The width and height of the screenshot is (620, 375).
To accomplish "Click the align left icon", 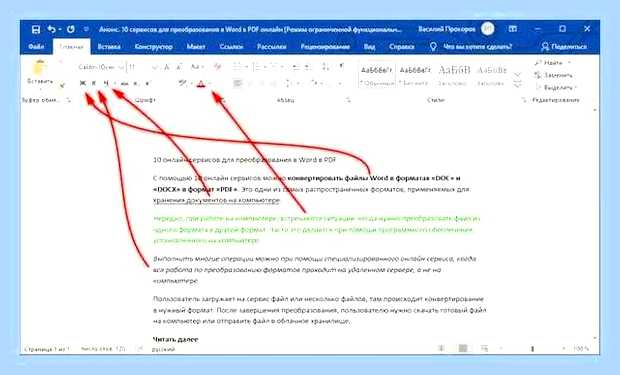I will (238, 83).
